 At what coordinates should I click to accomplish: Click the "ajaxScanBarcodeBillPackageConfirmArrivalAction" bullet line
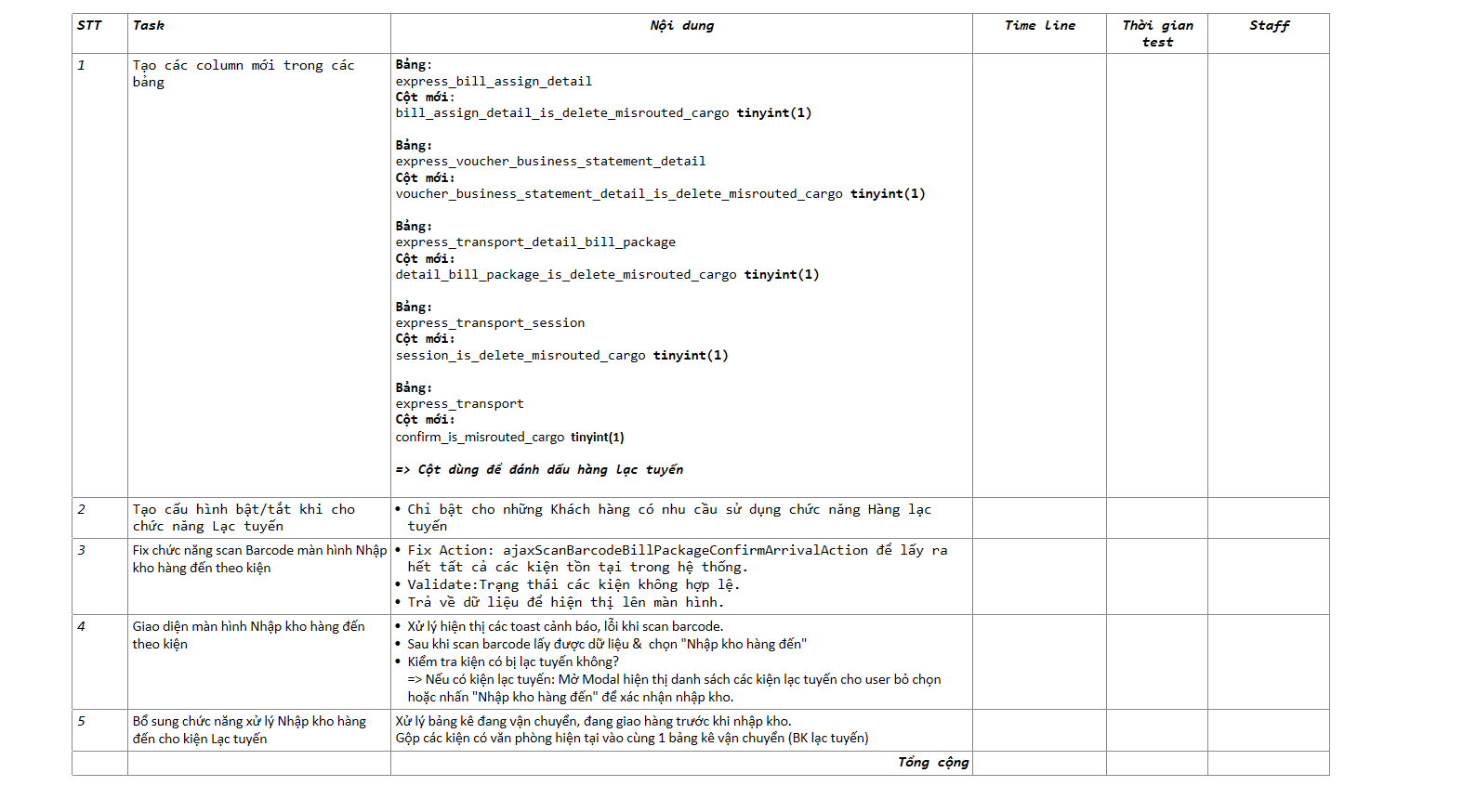tap(677, 551)
